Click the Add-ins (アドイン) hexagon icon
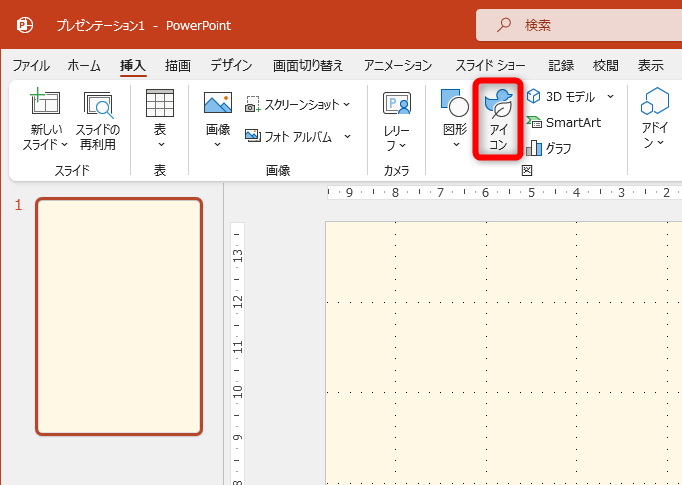Screen dimensions: 682x485 tap(655, 101)
